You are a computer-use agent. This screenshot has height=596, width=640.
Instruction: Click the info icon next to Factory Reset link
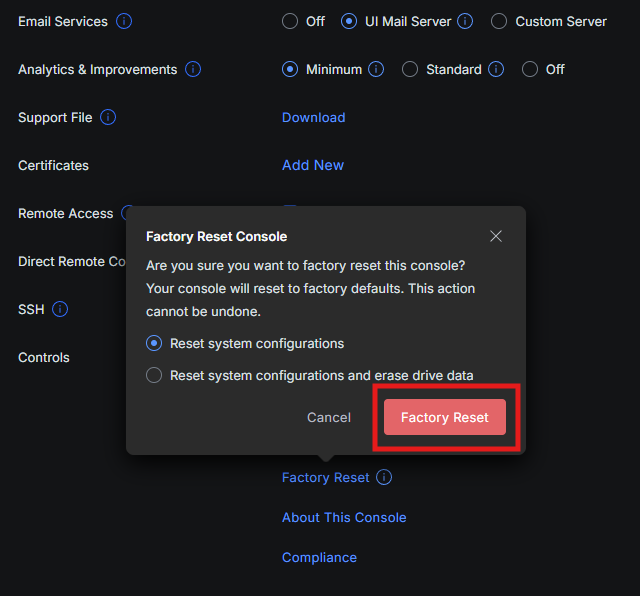point(384,477)
